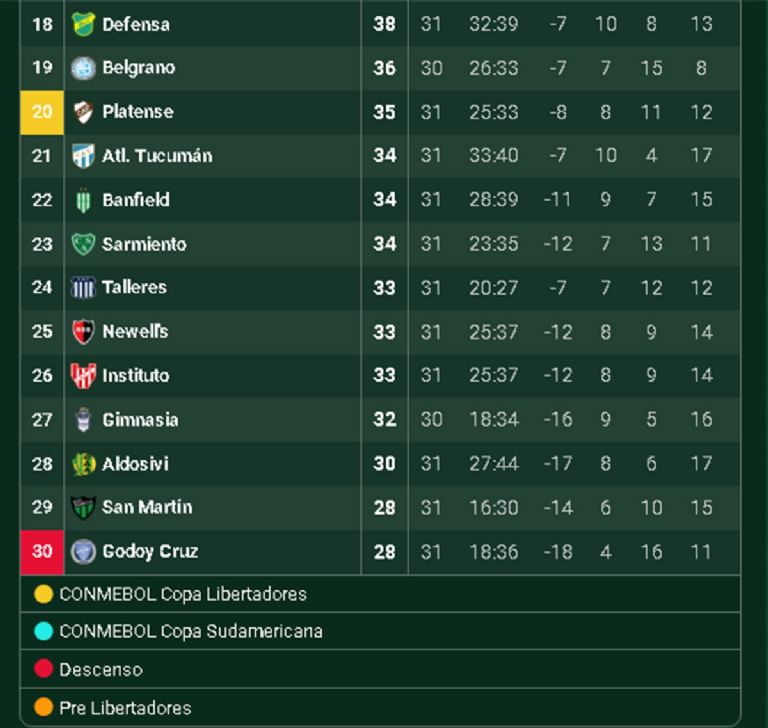Click the yellow Copa Libertadores legend dot
Image resolution: width=768 pixels, height=728 pixels.
pos(43,594)
